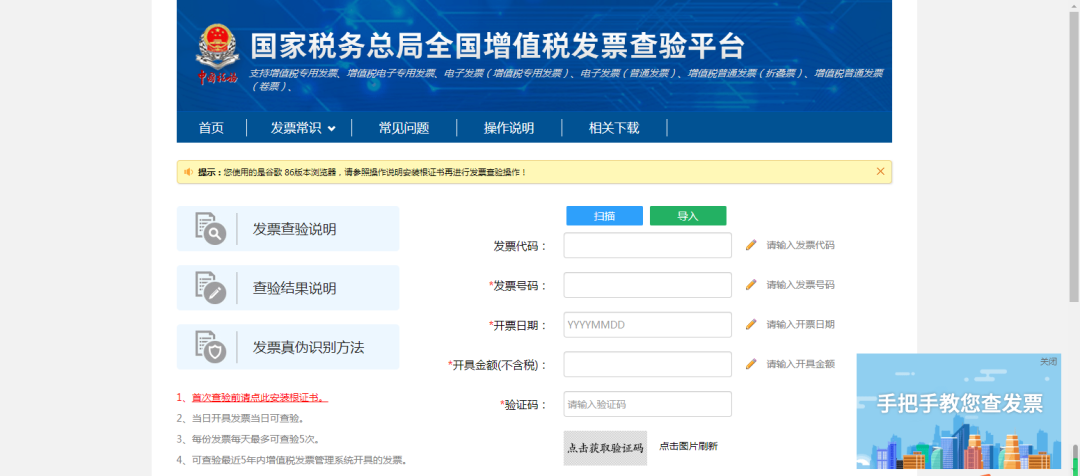Open 操作说明 navigation item
This screenshot has width=1080, height=476.
(x=509, y=128)
